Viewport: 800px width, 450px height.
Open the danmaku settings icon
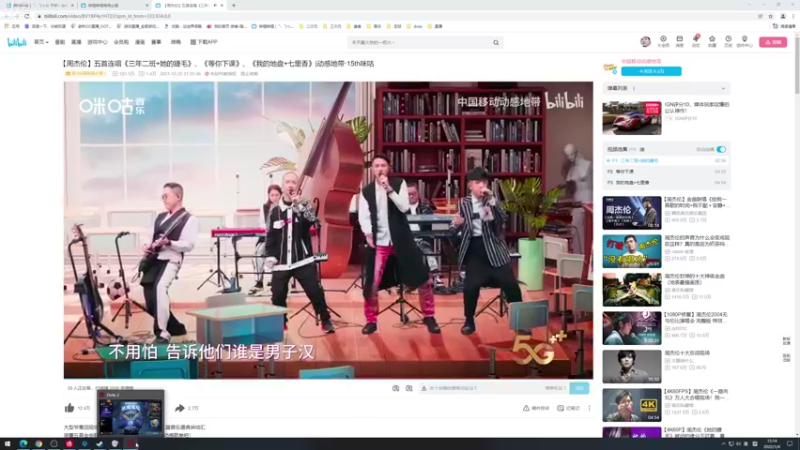(x=409, y=388)
